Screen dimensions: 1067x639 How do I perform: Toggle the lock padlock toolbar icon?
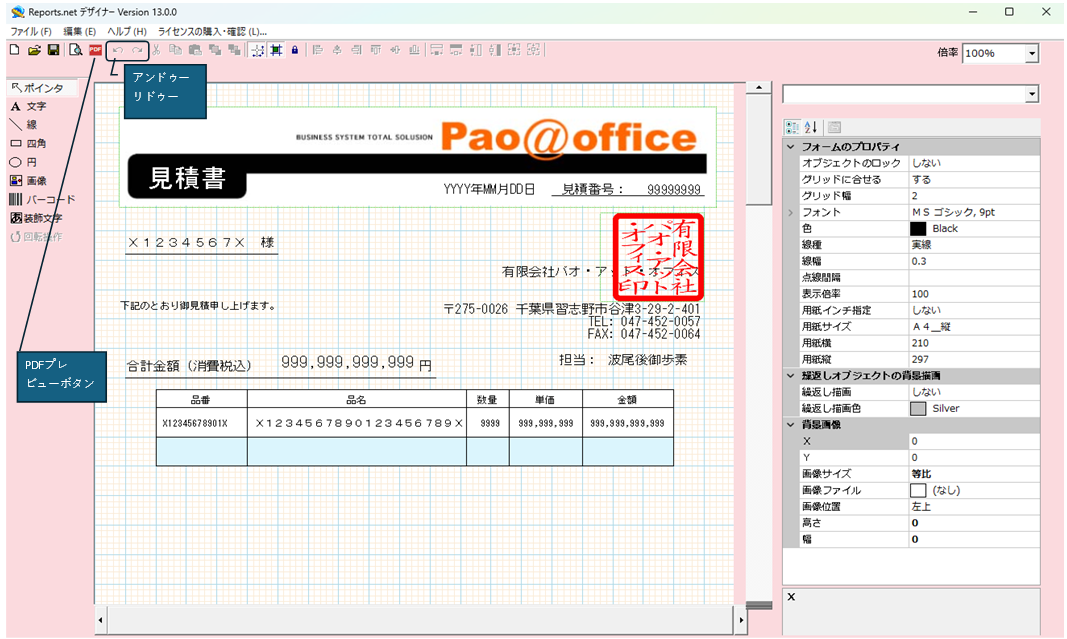pos(295,50)
